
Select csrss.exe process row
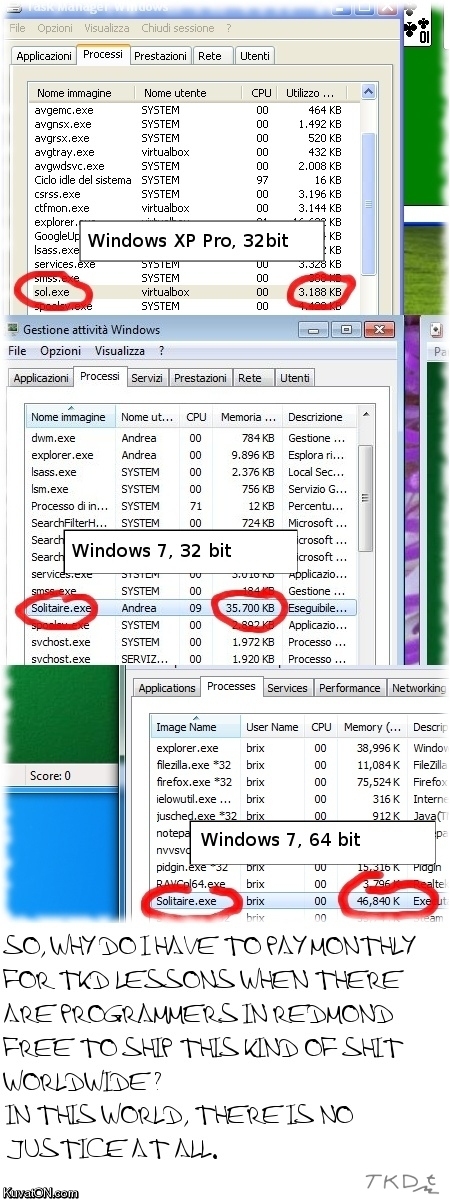coord(195,194)
